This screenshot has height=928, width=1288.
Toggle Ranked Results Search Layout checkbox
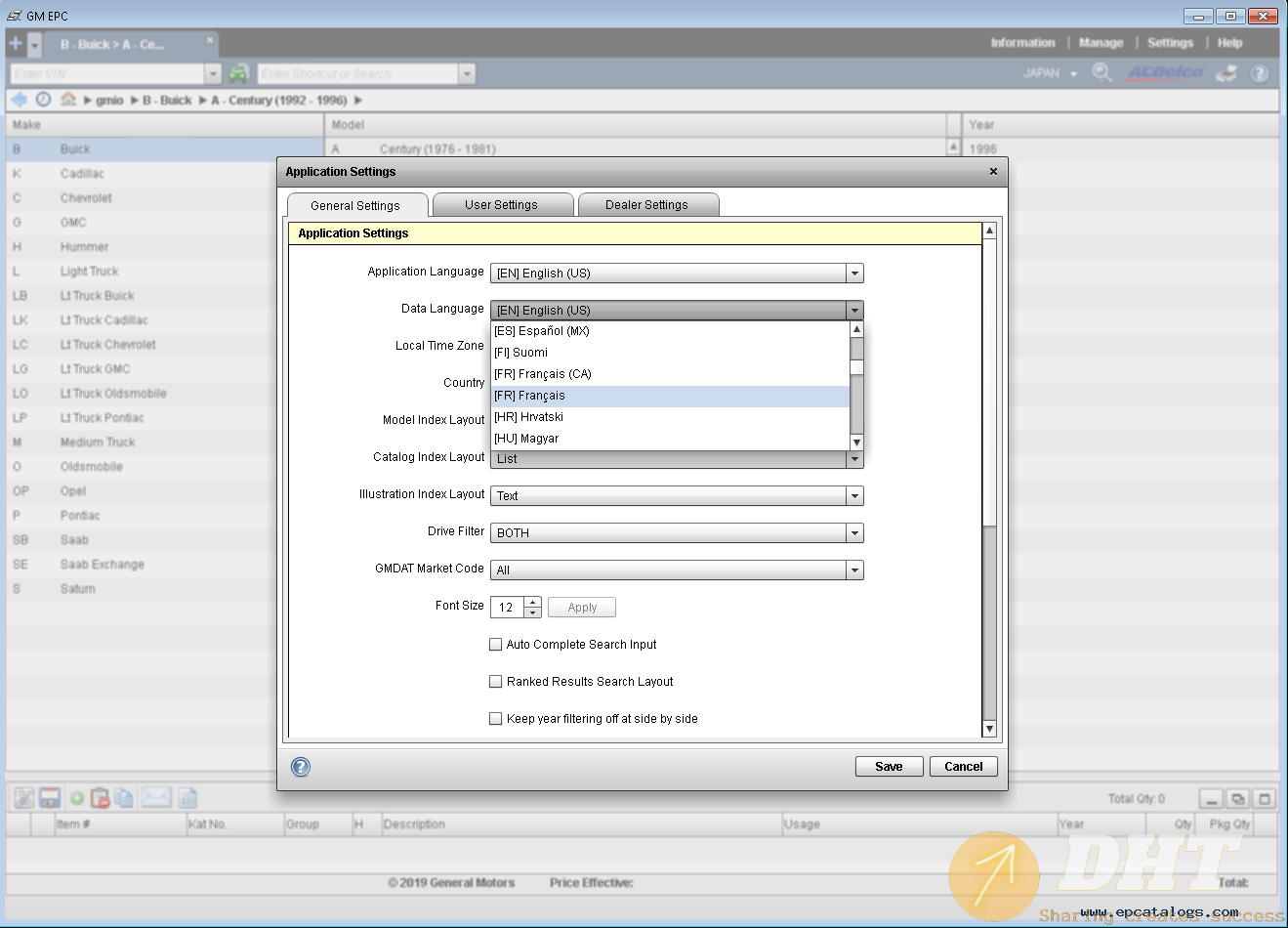(495, 682)
